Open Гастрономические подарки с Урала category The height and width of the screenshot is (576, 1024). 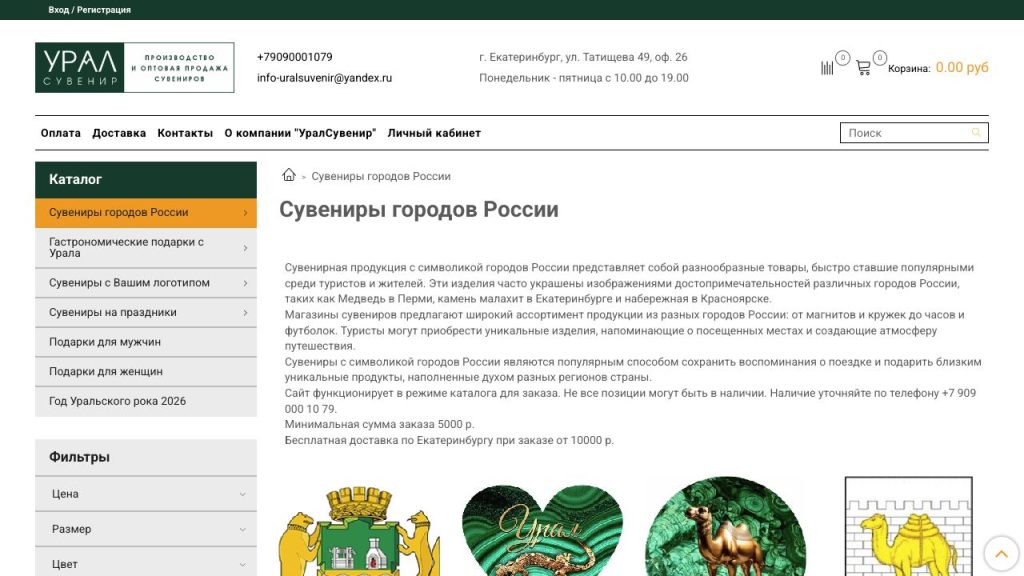[146, 248]
